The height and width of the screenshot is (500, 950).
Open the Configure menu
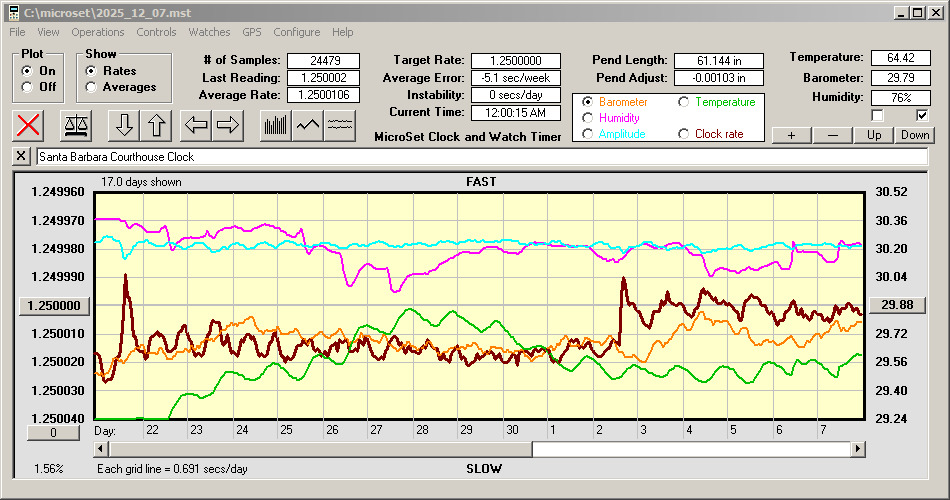pyautogui.click(x=297, y=32)
